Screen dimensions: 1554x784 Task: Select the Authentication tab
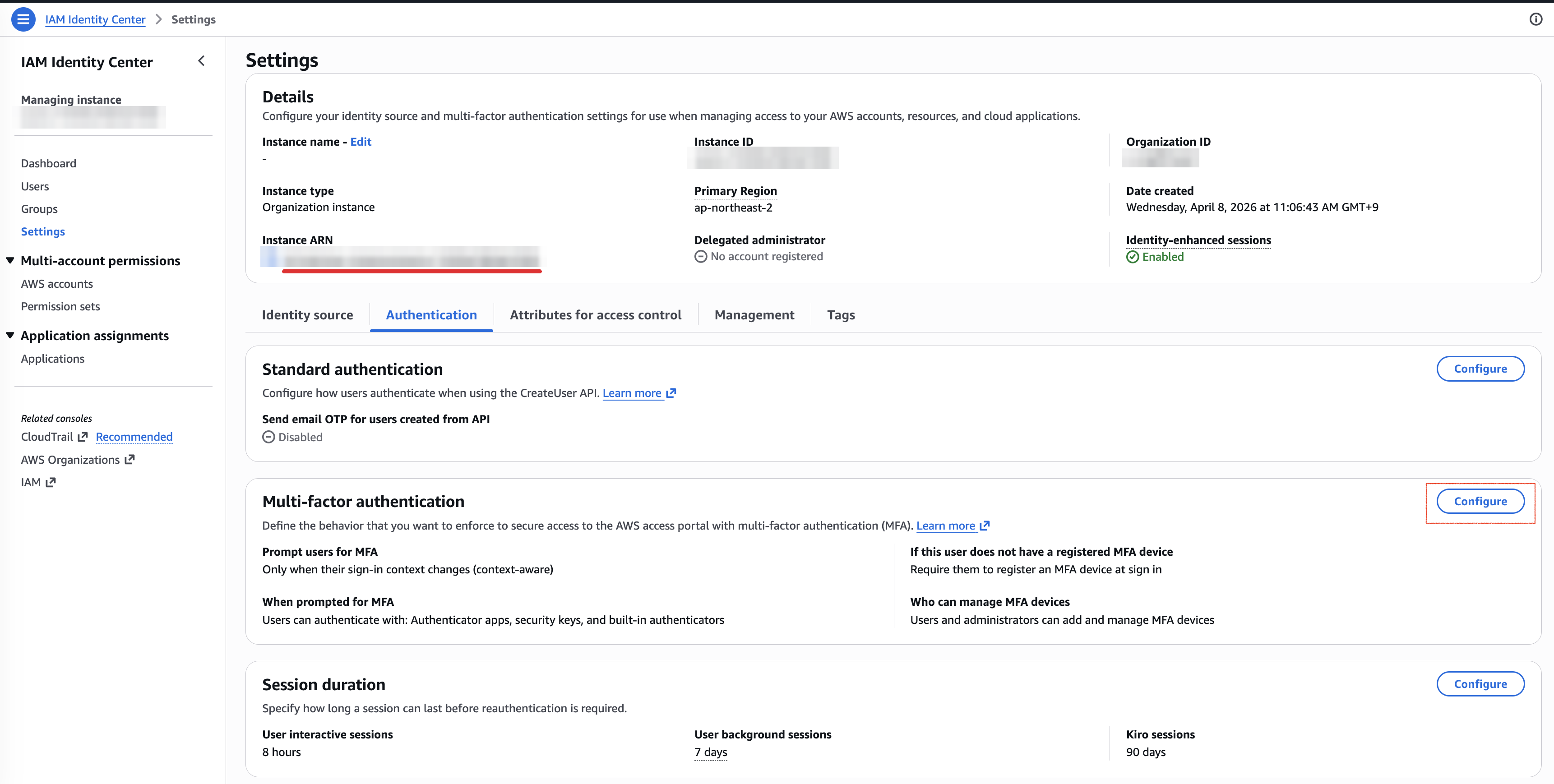pyautogui.click(x=431, y=315)
